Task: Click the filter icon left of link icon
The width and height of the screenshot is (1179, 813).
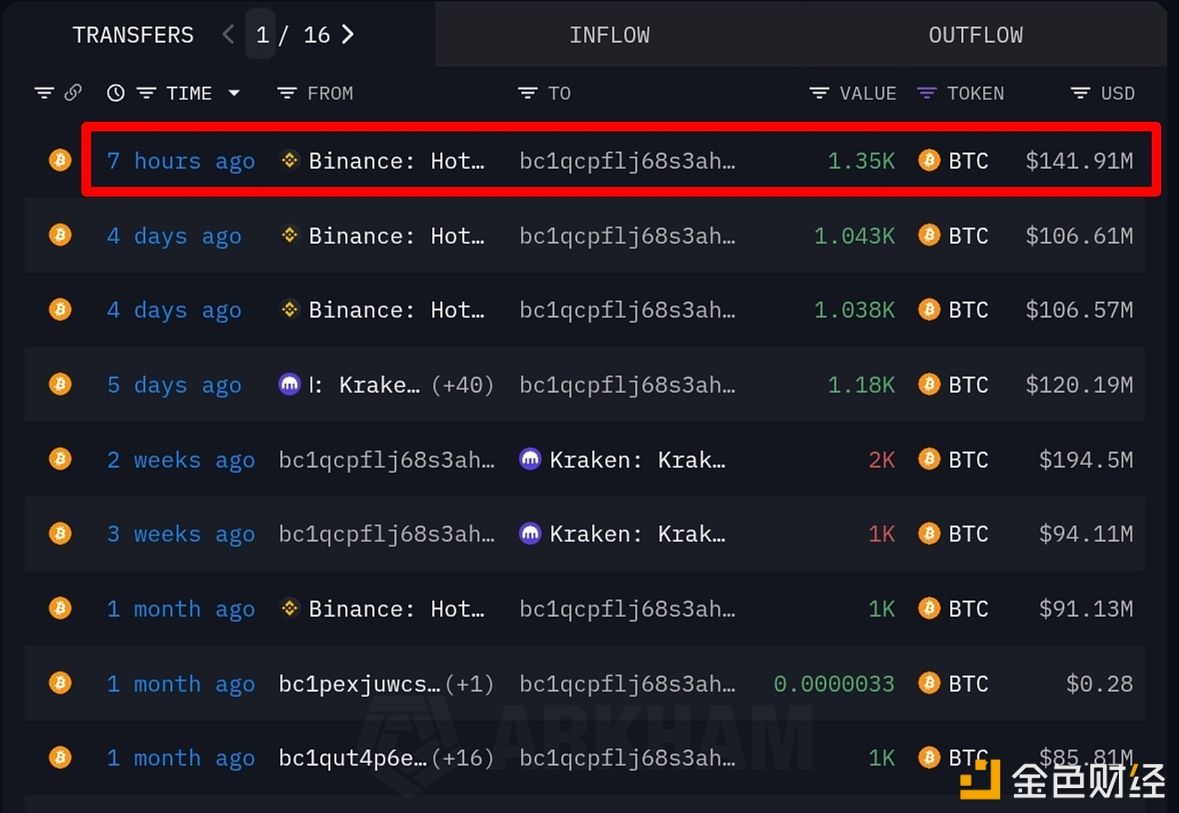Action: click(x=44, y=93)
